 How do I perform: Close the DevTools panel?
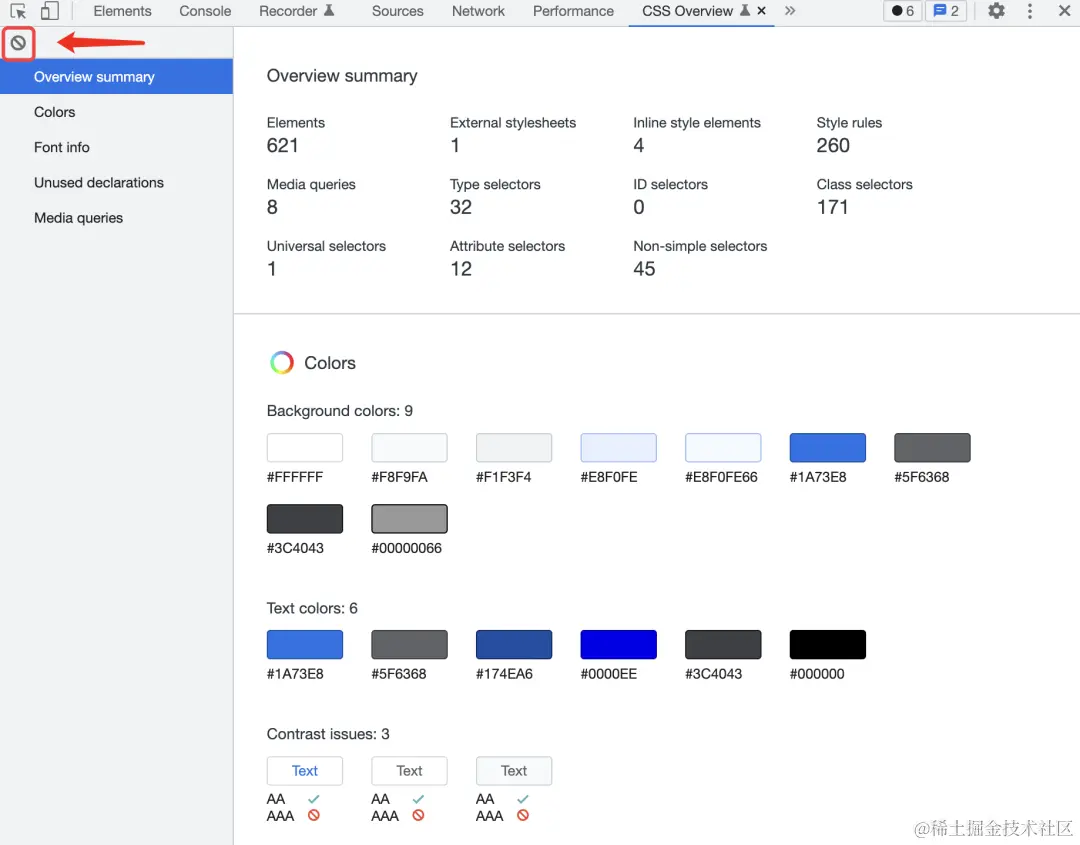[1064, 11]
